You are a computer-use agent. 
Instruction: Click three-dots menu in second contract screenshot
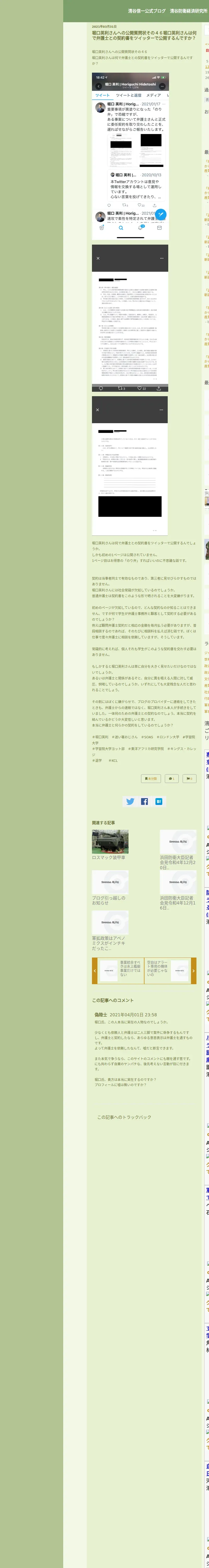[x=161, y=258]
